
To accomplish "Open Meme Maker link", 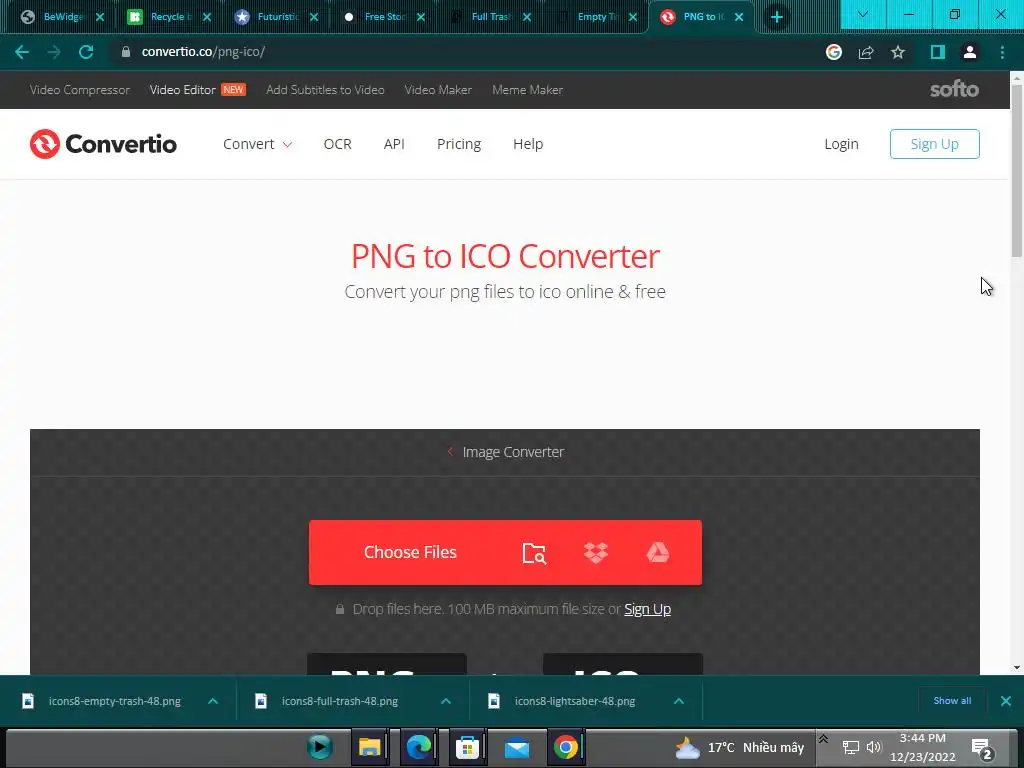I will [528, 90].
